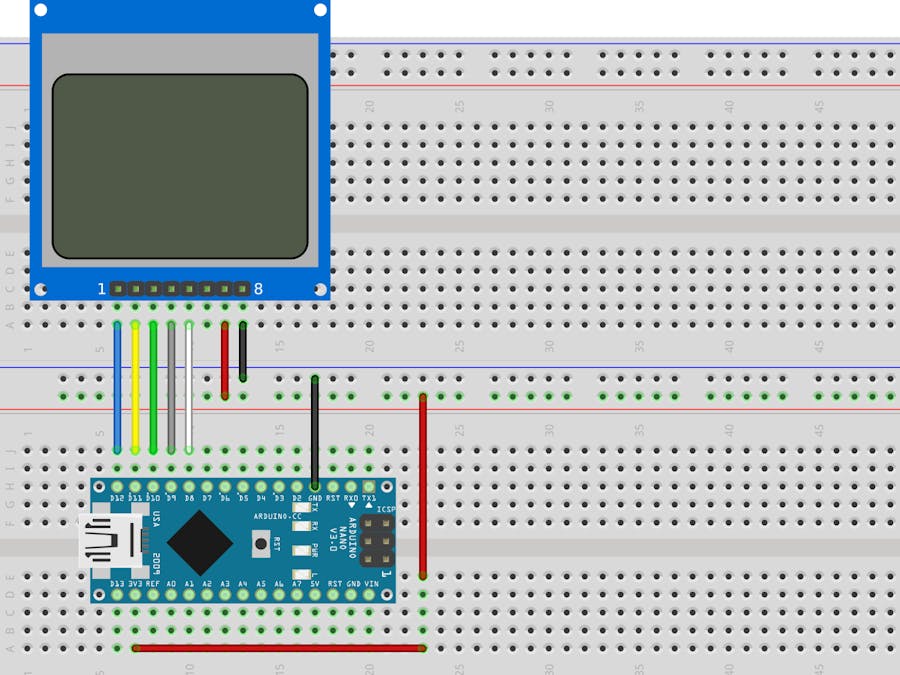Click the A2 pin on the Arduino
This screenshot has height=675, width=900.
point(207,595)
